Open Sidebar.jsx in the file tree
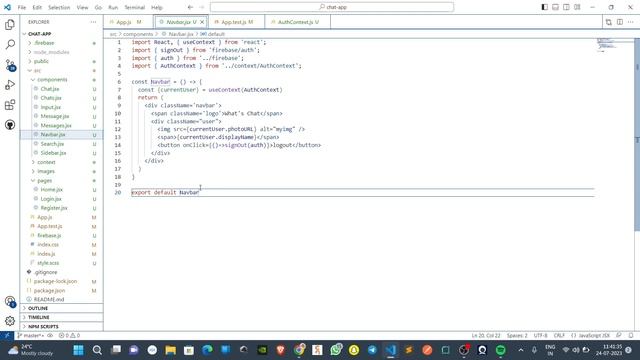The width and height of the screenshot is (640, 360). point(61,153)
